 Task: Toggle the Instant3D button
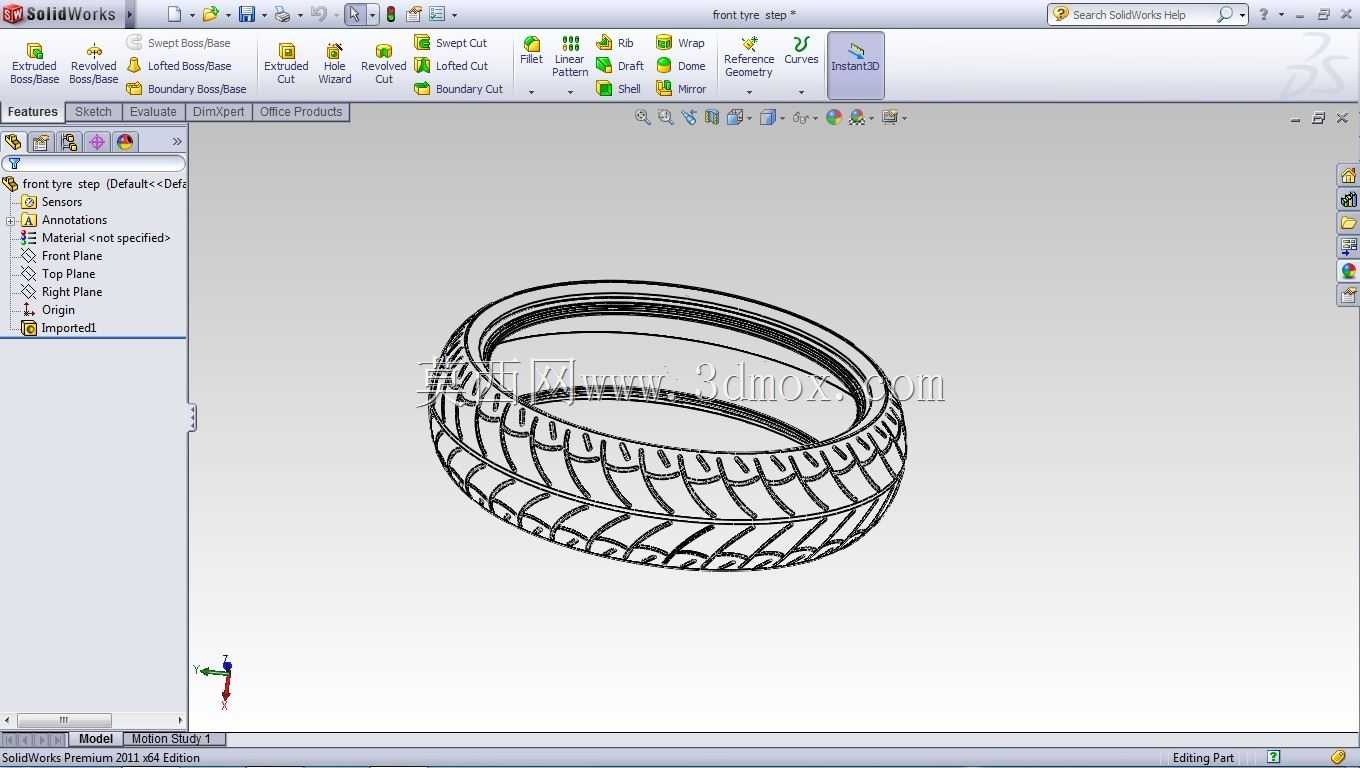pyautogui.click(x=855, y=65)
